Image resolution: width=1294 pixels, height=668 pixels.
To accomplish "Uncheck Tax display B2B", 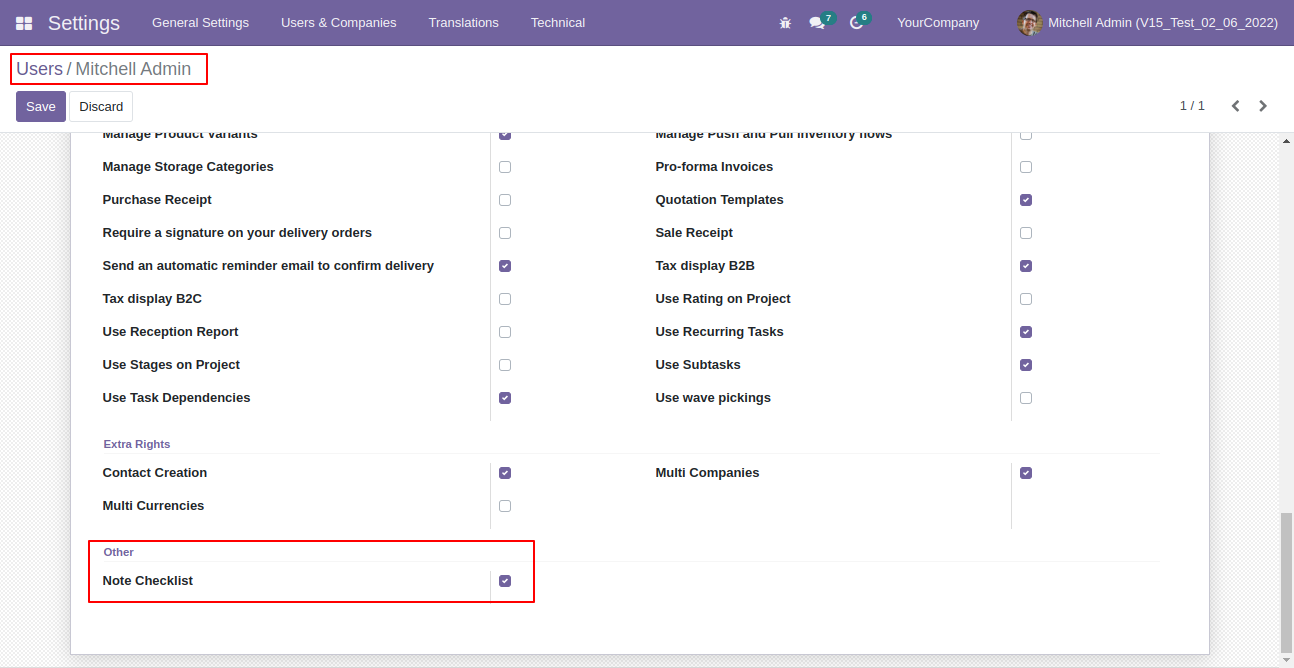I will point(1026,266).
